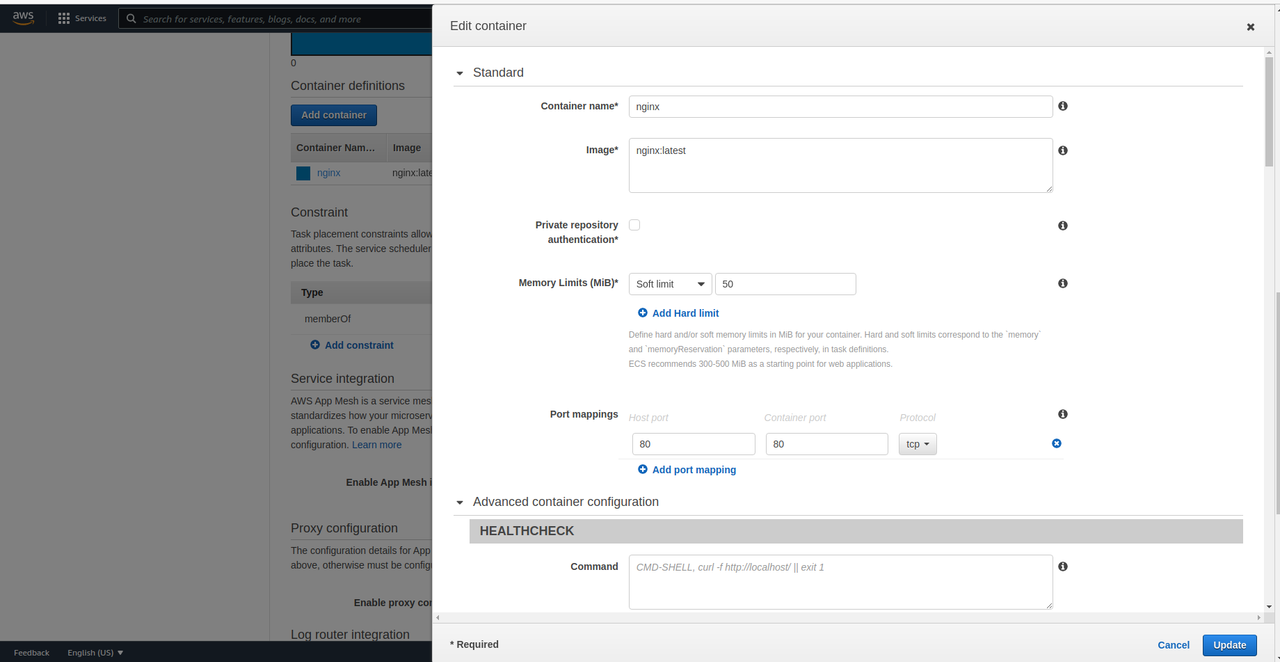
Task: Focus the Host port field
Action: point(693,444)
